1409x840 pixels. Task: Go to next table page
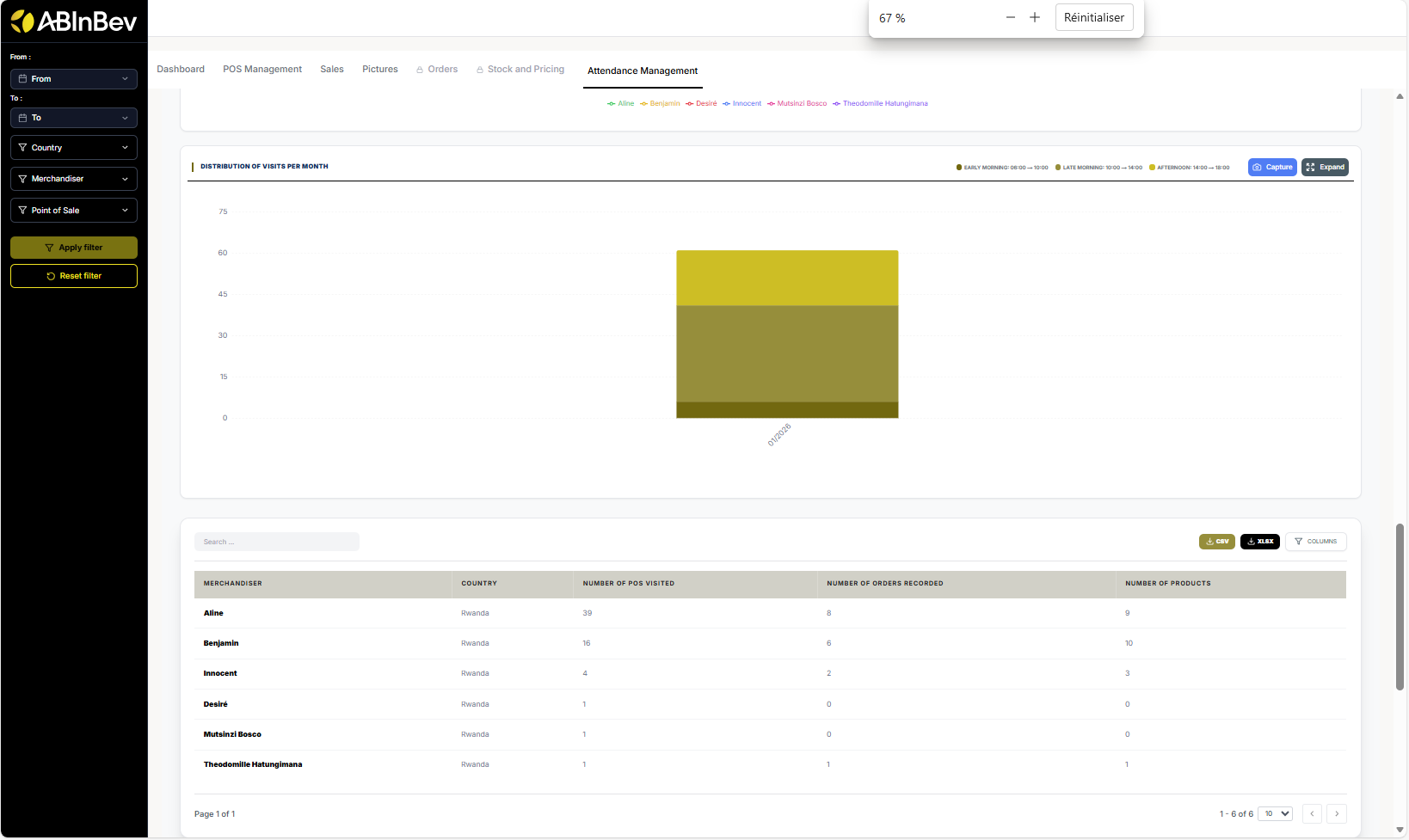tap(1336, 814)
